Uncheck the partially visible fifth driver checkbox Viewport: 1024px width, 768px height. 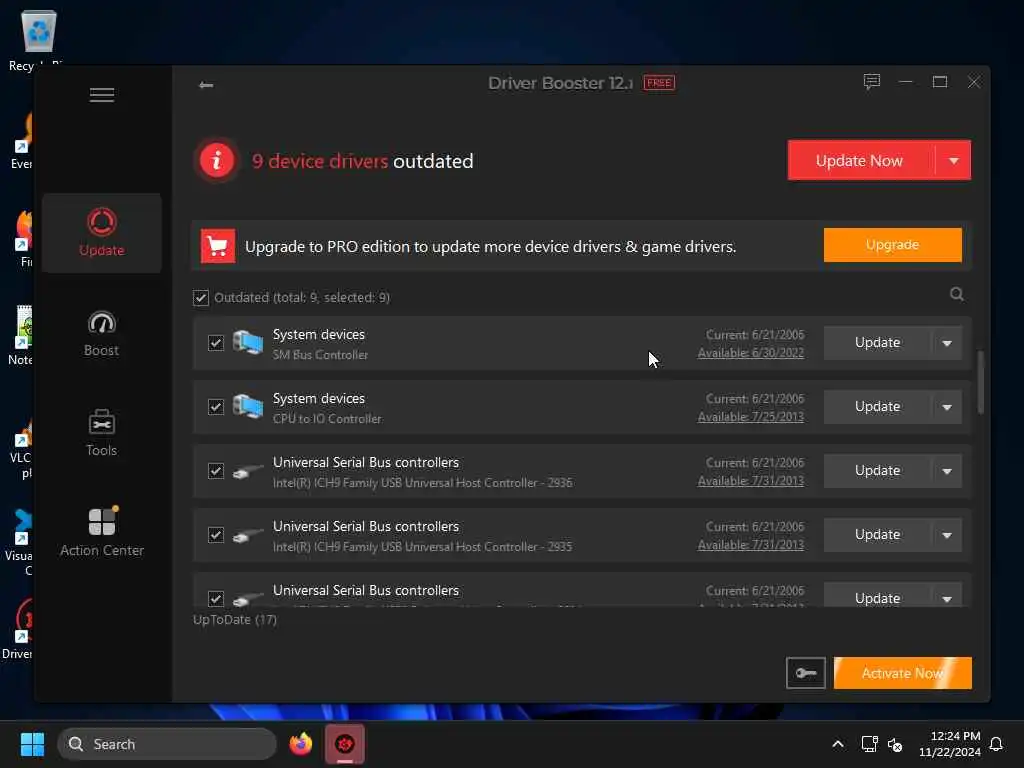click(x=216, y=598)
